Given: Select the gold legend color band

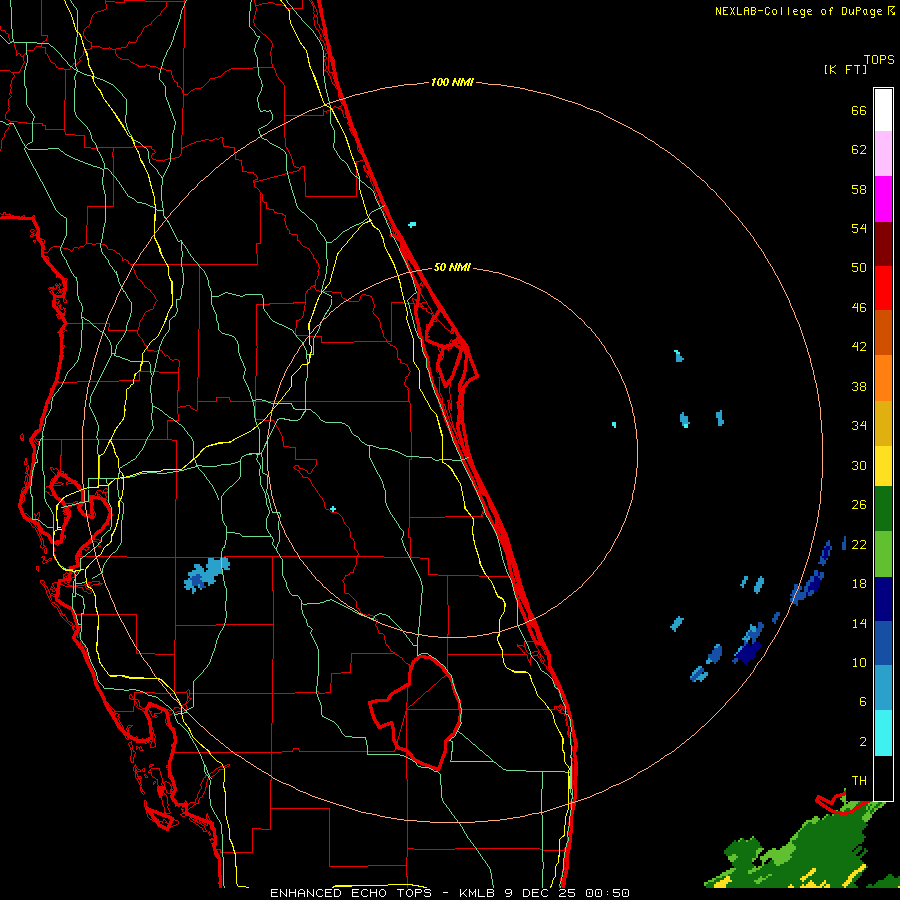Looking at the screenshot, I should (x=883, y=423).
